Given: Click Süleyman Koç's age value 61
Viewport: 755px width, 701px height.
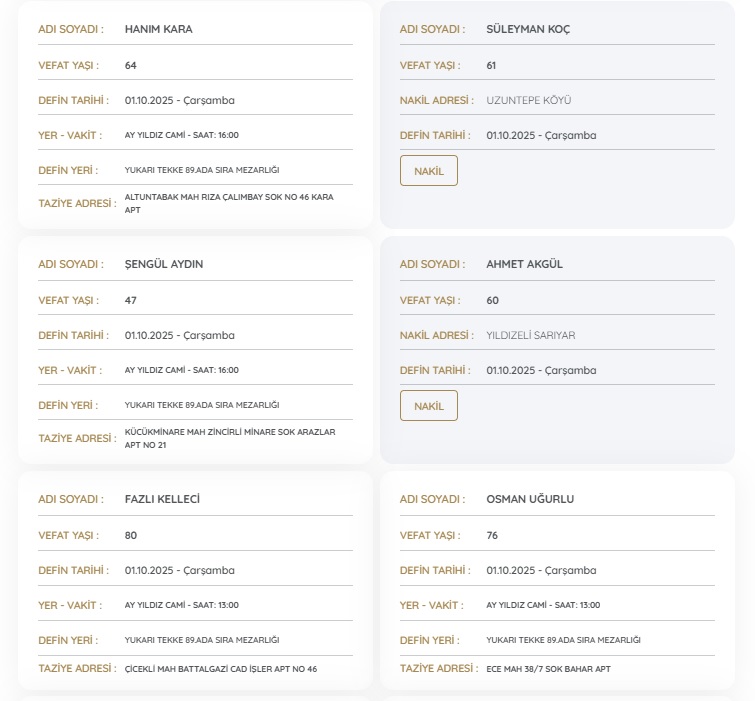Looking at the screenshot, I should [491, 65].
